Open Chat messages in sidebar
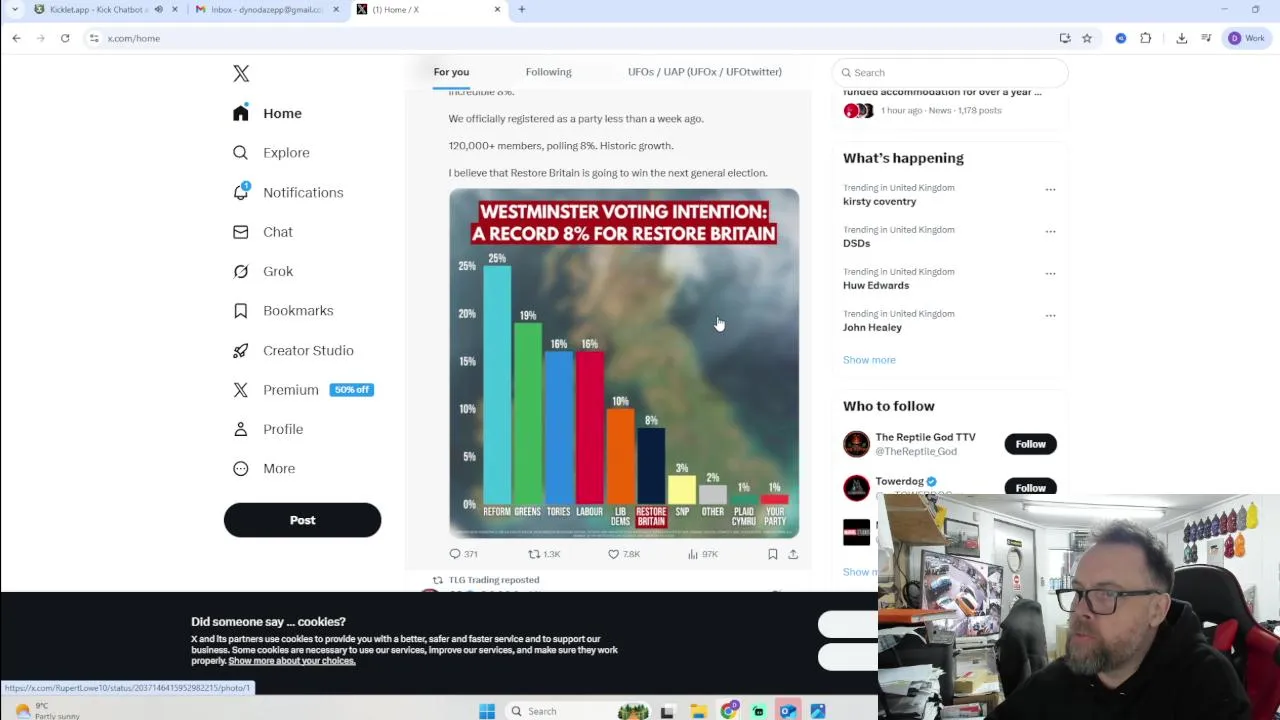 pos(263,232)
